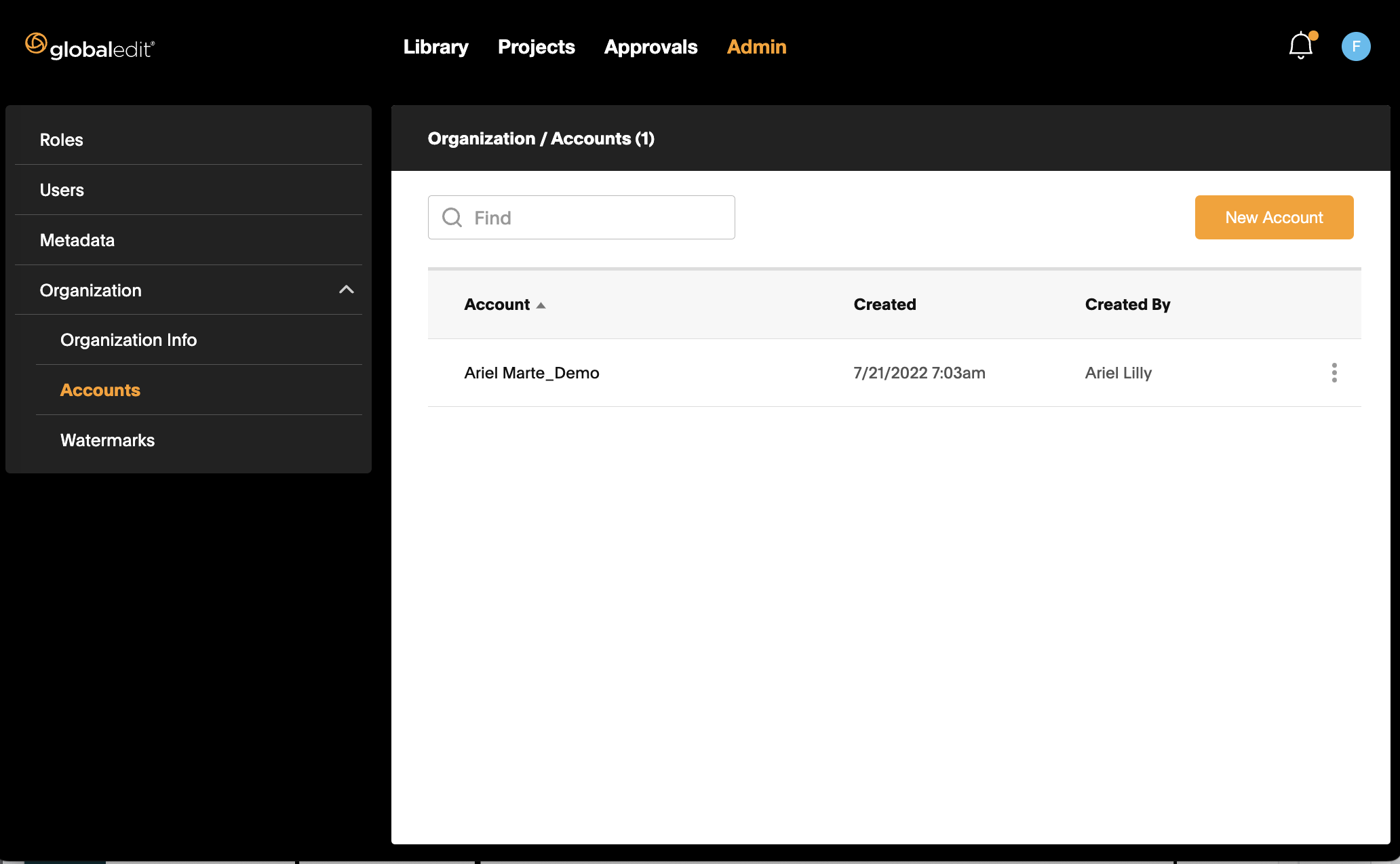Click the search magnifier icon

click(452, 218)
